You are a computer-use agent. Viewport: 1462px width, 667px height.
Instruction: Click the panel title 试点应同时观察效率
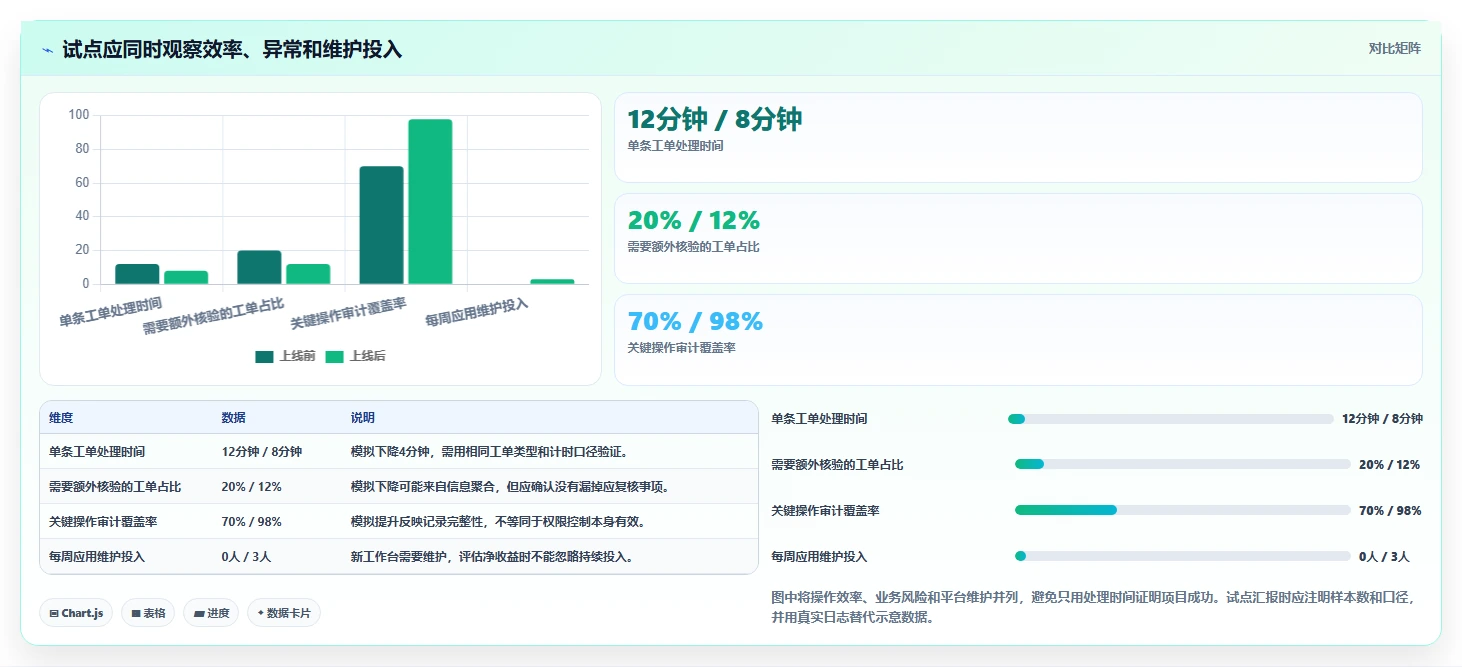pos(232,49)
